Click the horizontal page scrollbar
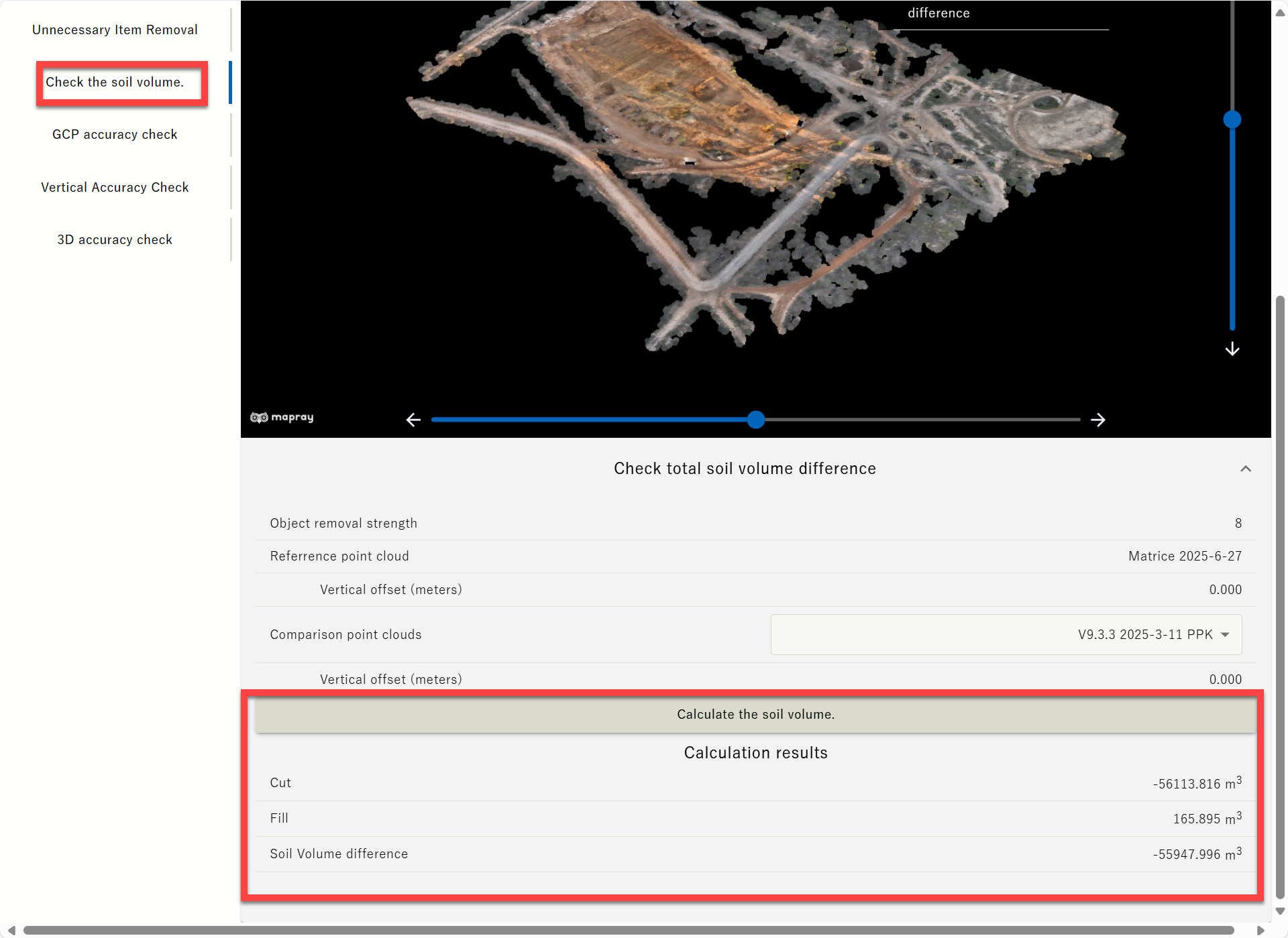 [629, 930]
